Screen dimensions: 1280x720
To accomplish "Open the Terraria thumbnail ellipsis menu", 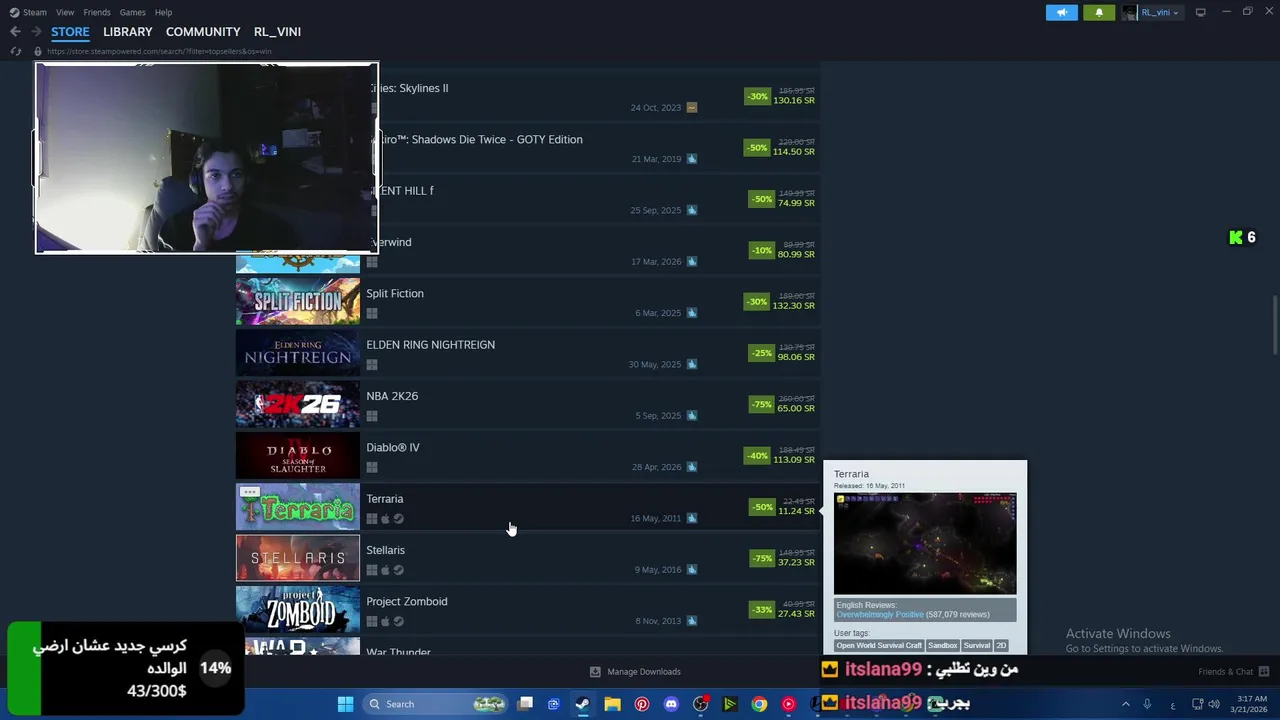I will click(250, 492).
